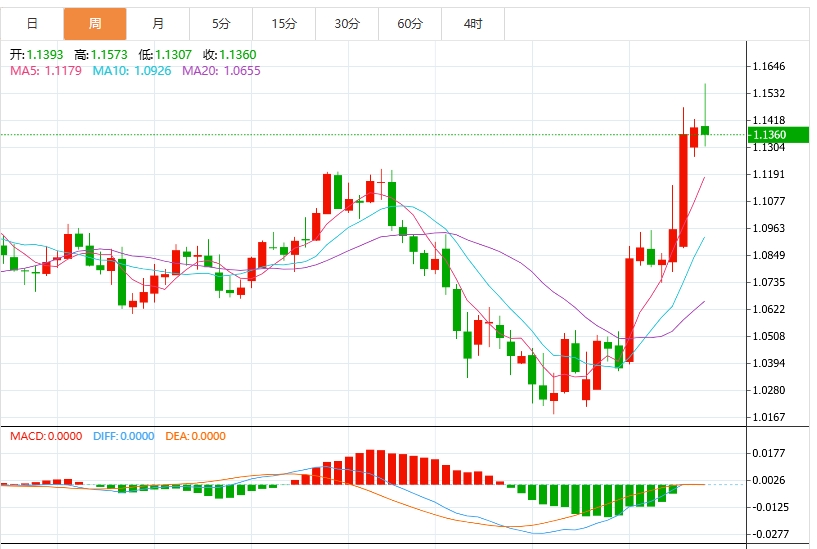Click the 收:1.1360 close price value
This screenshot has height=549, width=817.
coord(230,55)
